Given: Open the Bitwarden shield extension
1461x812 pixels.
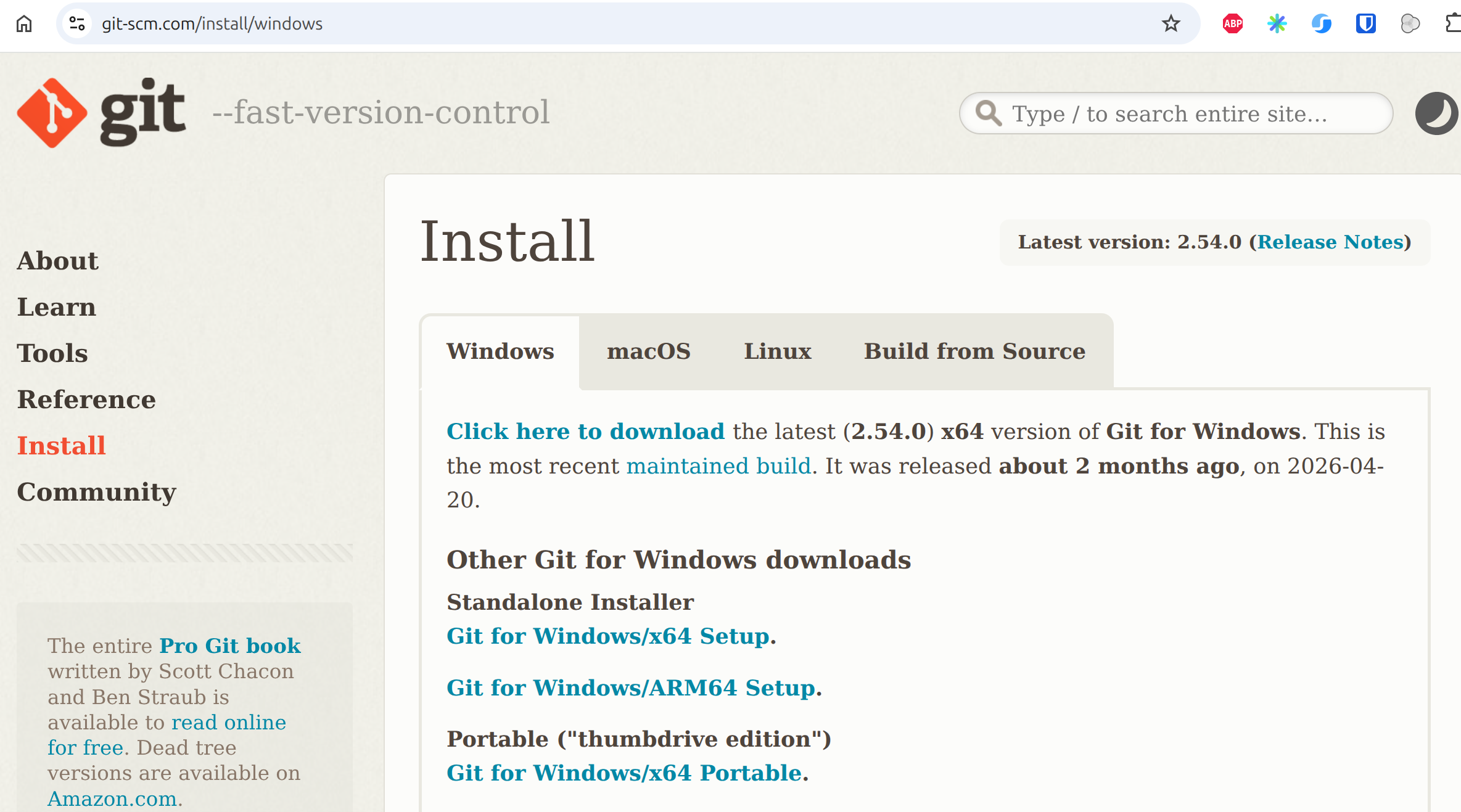Looking at the screenshot, I should coord(1365,24).
